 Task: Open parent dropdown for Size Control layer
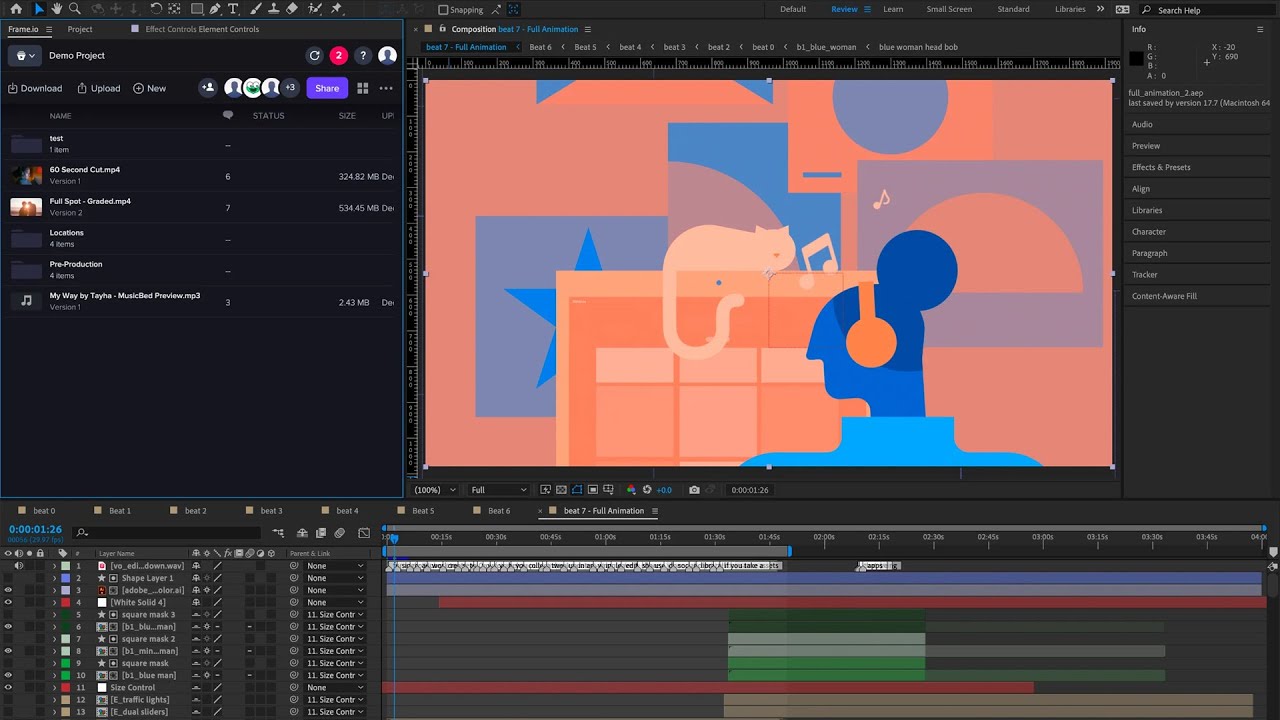[335, 688]
